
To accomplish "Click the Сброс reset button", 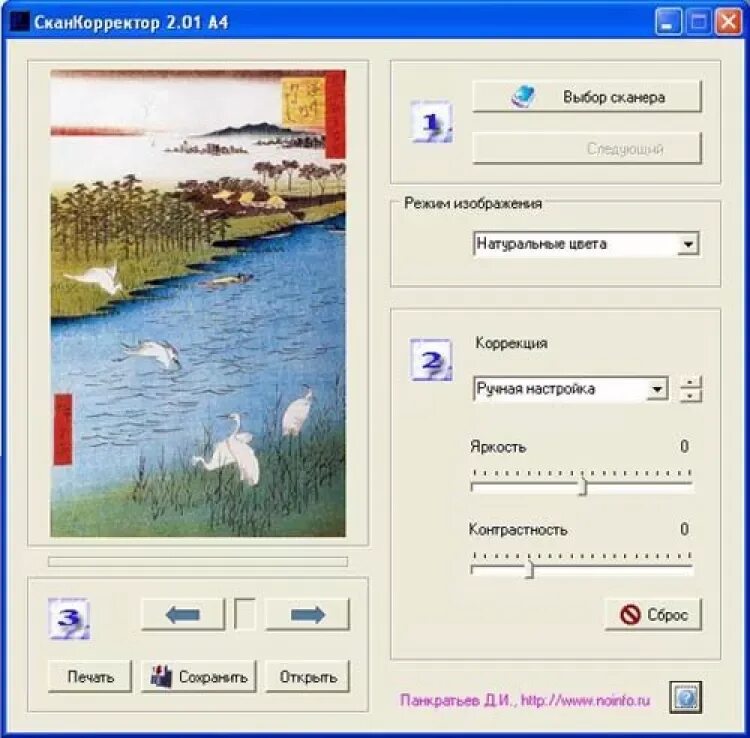I will click(x=653, y=615).
